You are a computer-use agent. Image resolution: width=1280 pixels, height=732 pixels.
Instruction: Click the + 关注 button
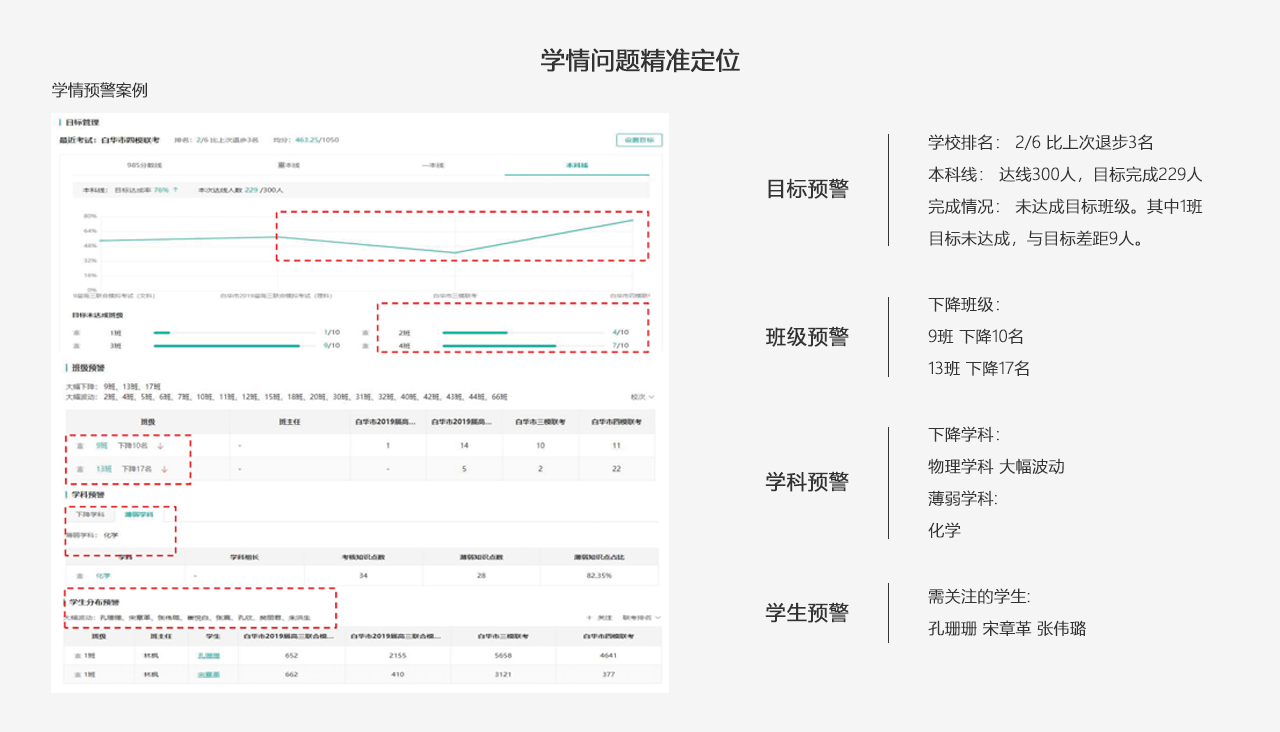pyautogui.click(x=601, y=618)
